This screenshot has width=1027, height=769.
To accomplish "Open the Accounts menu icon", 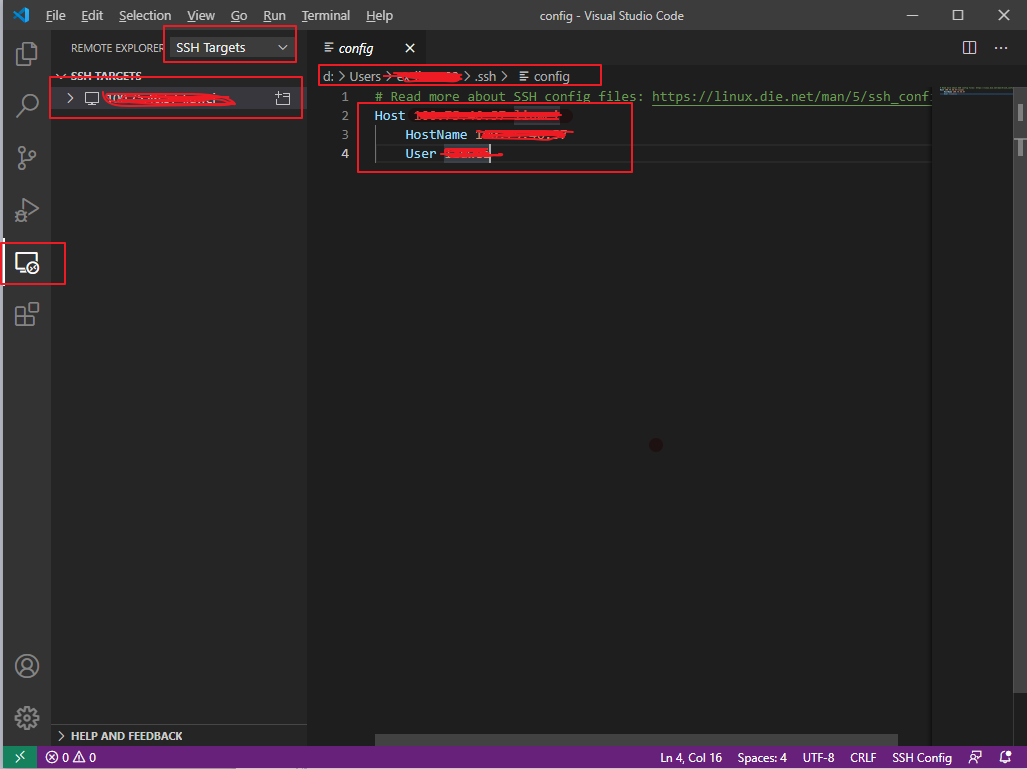I will [27, 666].
